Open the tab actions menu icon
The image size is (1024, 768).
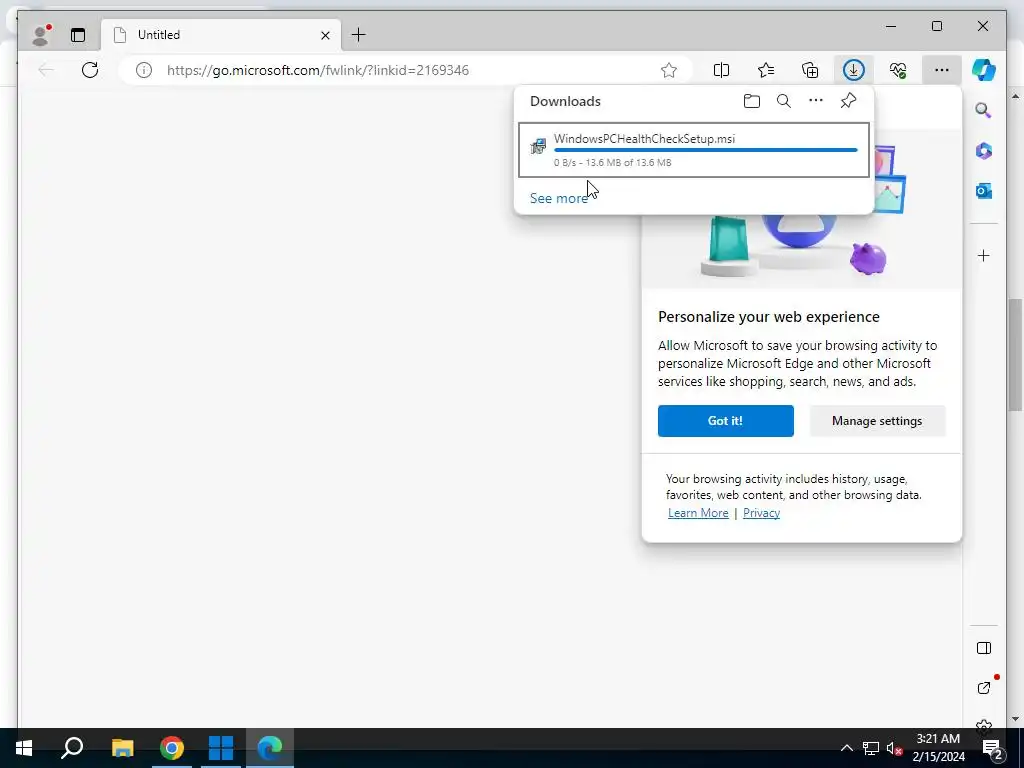78,35
